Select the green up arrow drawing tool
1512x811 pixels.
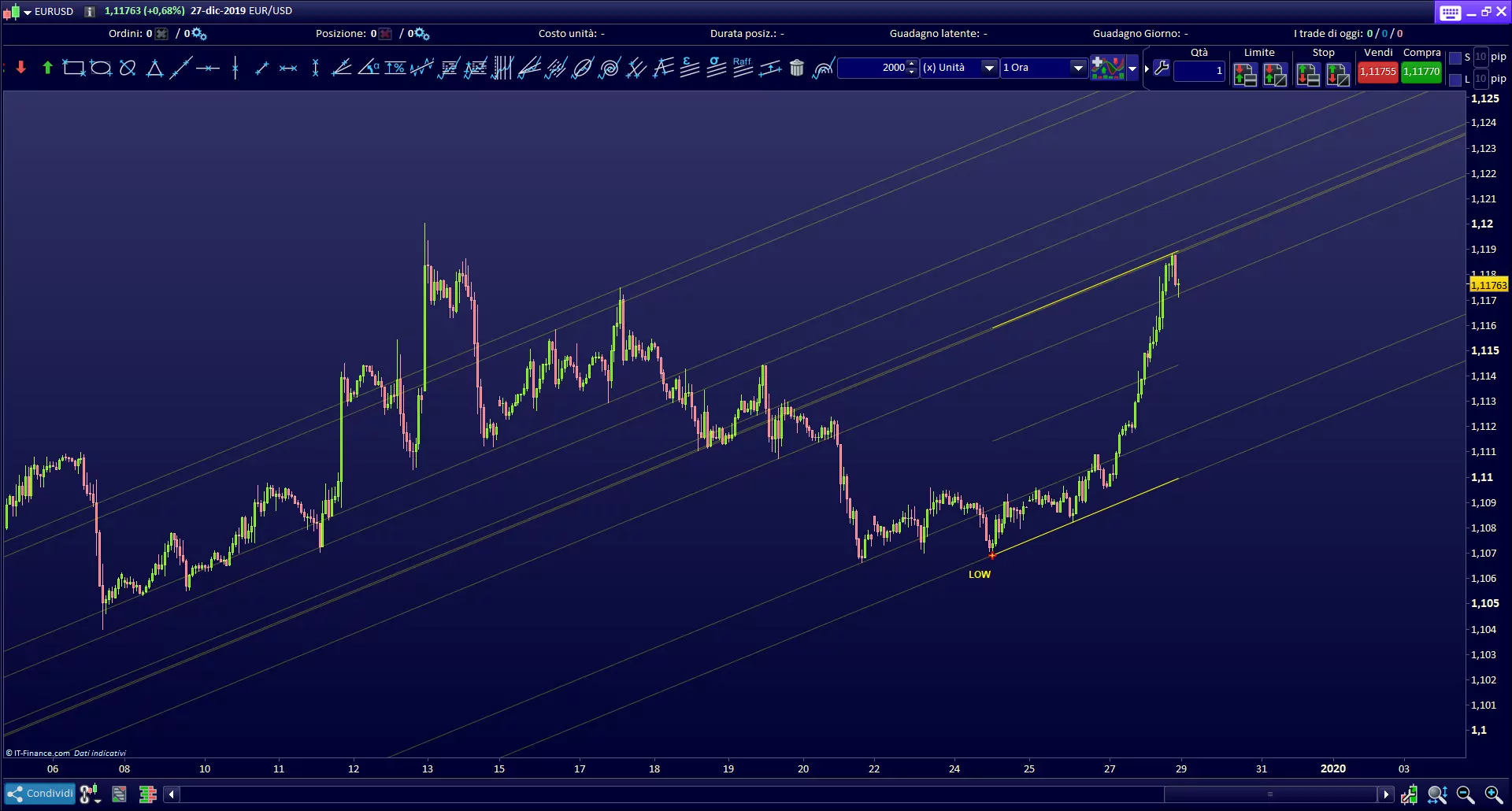[47, 68]
